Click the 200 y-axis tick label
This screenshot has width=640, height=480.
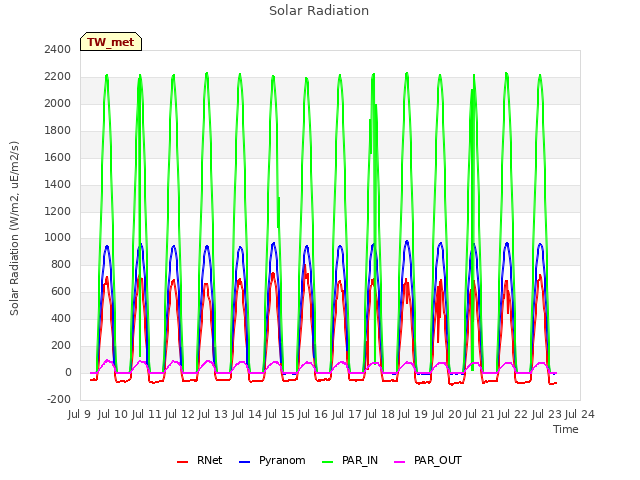pyautogui.click(x=61, y=345)
